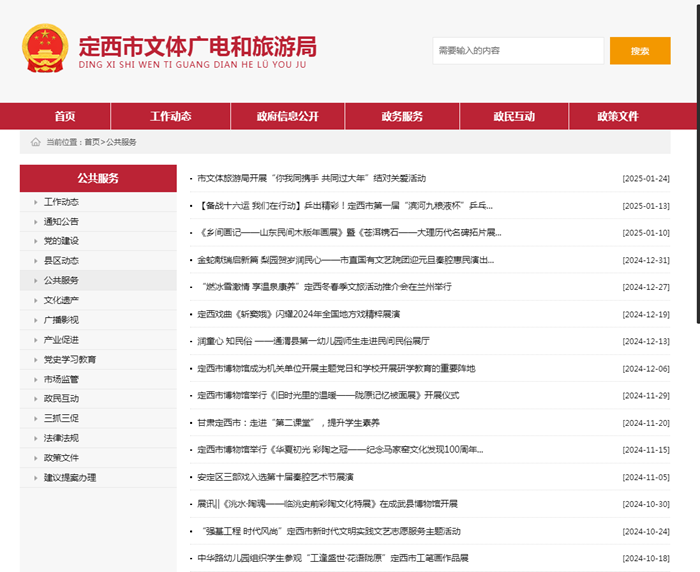Image resolution: width=700 pixels, height=572 pixels.
Task: Open the article dated 2025-01-24
Action: pyautogui.click(x=312, y=178)
